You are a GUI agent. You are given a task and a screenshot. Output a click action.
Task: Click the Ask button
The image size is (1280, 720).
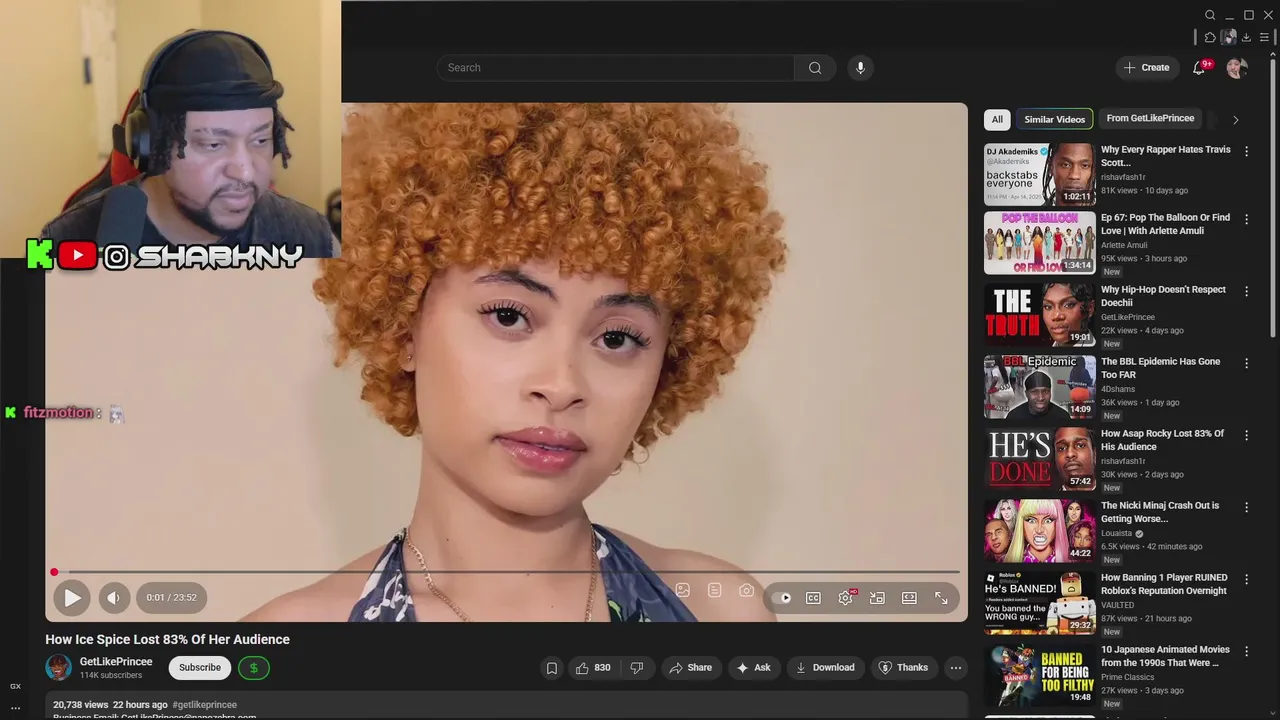point(753,668)
